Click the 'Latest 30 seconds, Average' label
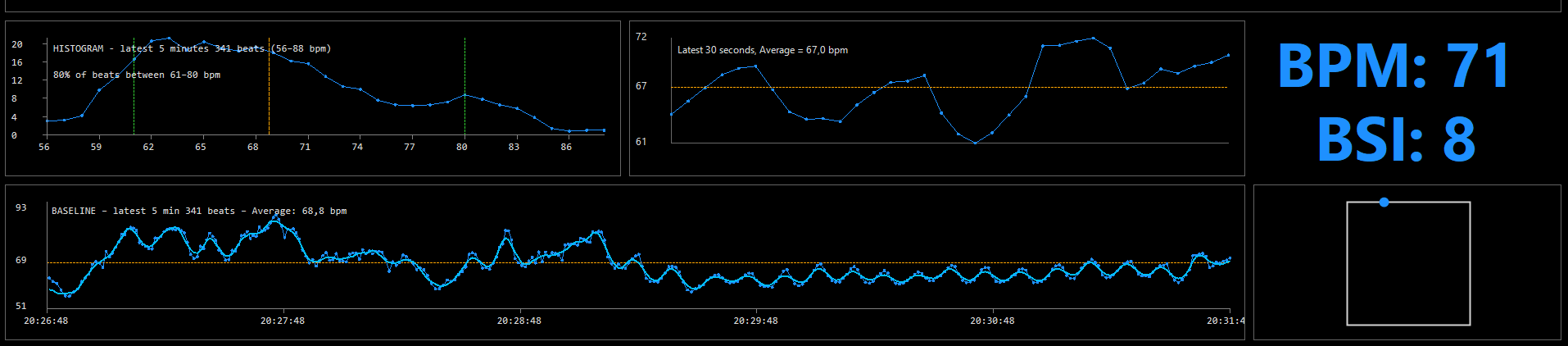 pyautogui.click(x=762, y=50)
